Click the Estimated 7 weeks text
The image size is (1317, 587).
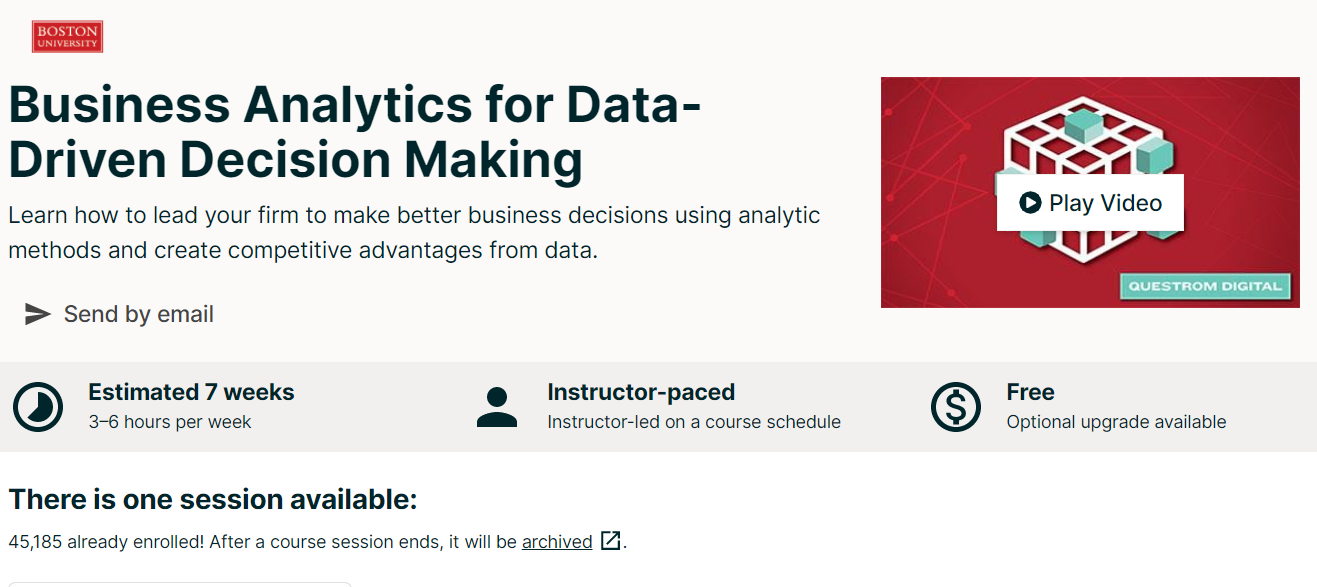pos(190,392)
